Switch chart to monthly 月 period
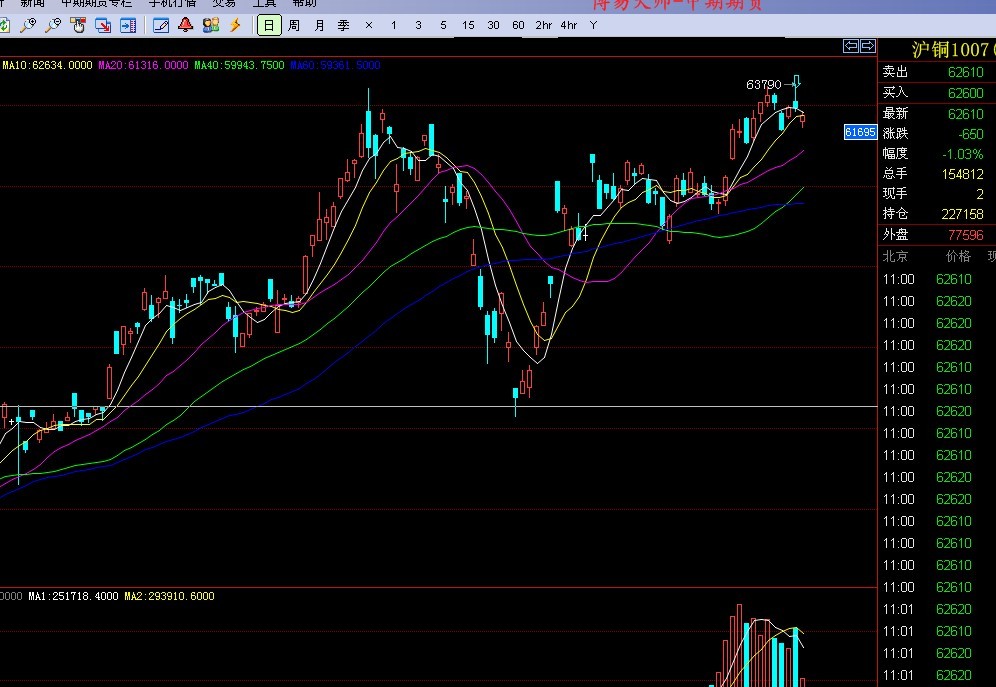Screen dimensions: 996x687 [x=319, y=25]
